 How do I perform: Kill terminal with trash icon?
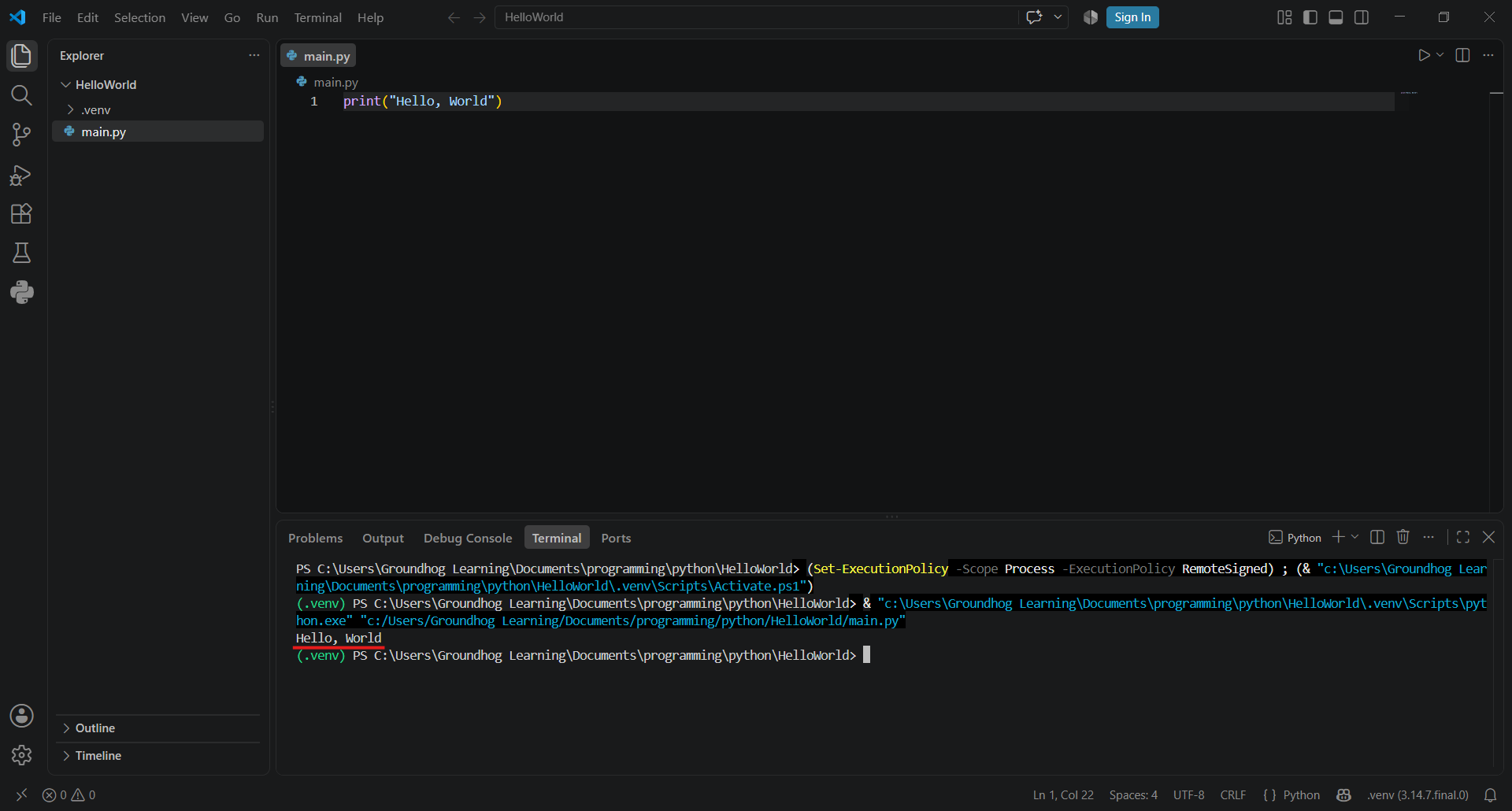(1403, 537)
